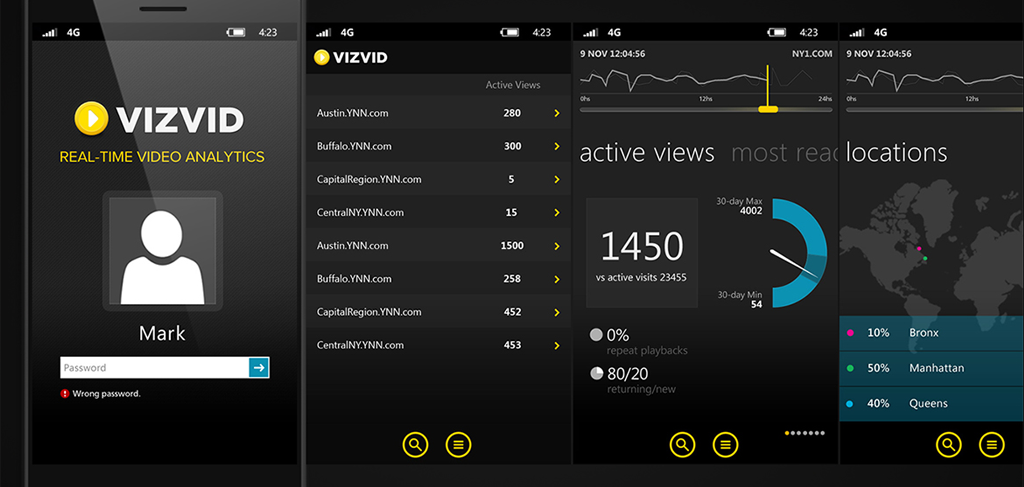Tap the signal bars on the locations screen

[857, 32]
